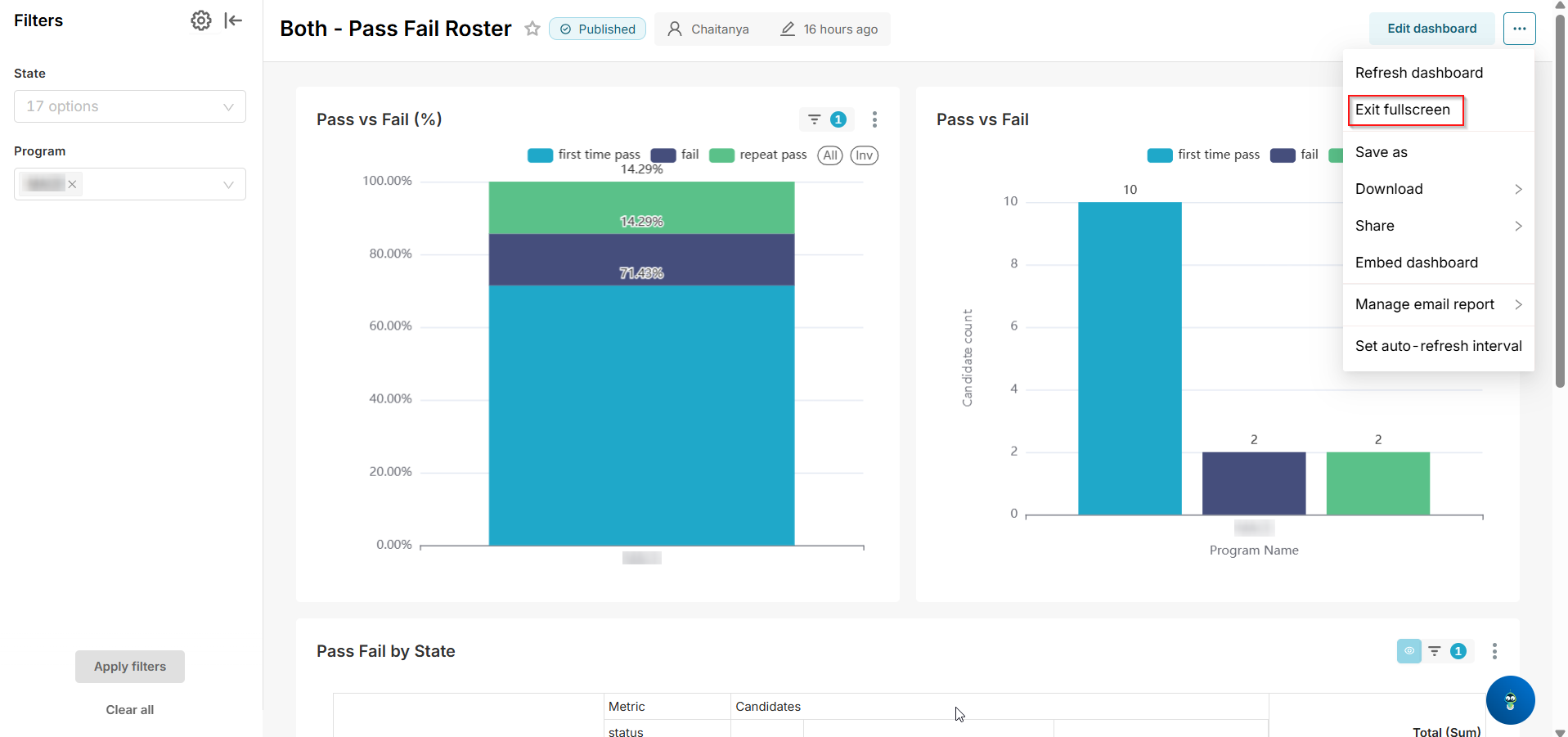Open the Pass Fail by State kebab menu
This screenshot has height=737, width=1568.
coord(1494,651)
